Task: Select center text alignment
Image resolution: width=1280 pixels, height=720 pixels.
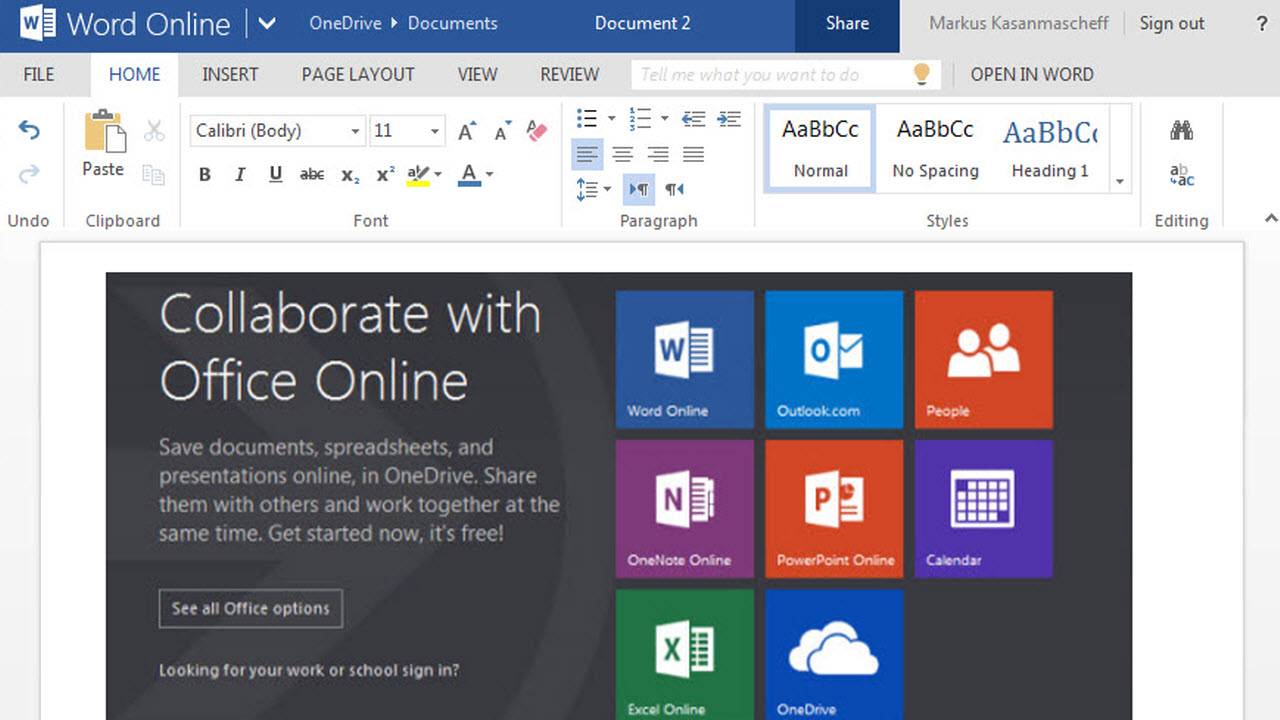Action: pyautogui.click(x=622, y=153)
